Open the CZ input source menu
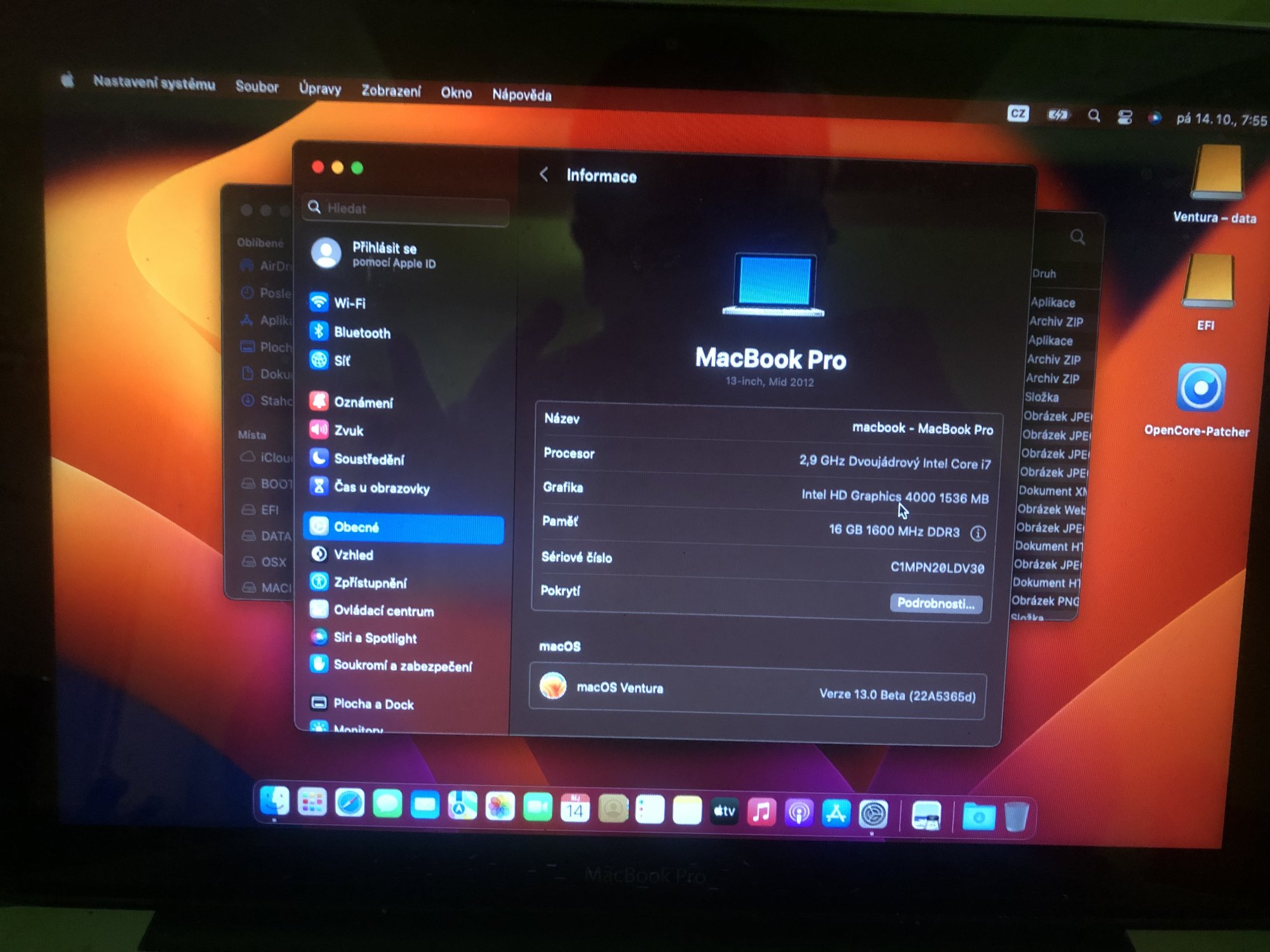This screenshot has width=1270, height=952. pyautogui.click(x=1017, y=114)
